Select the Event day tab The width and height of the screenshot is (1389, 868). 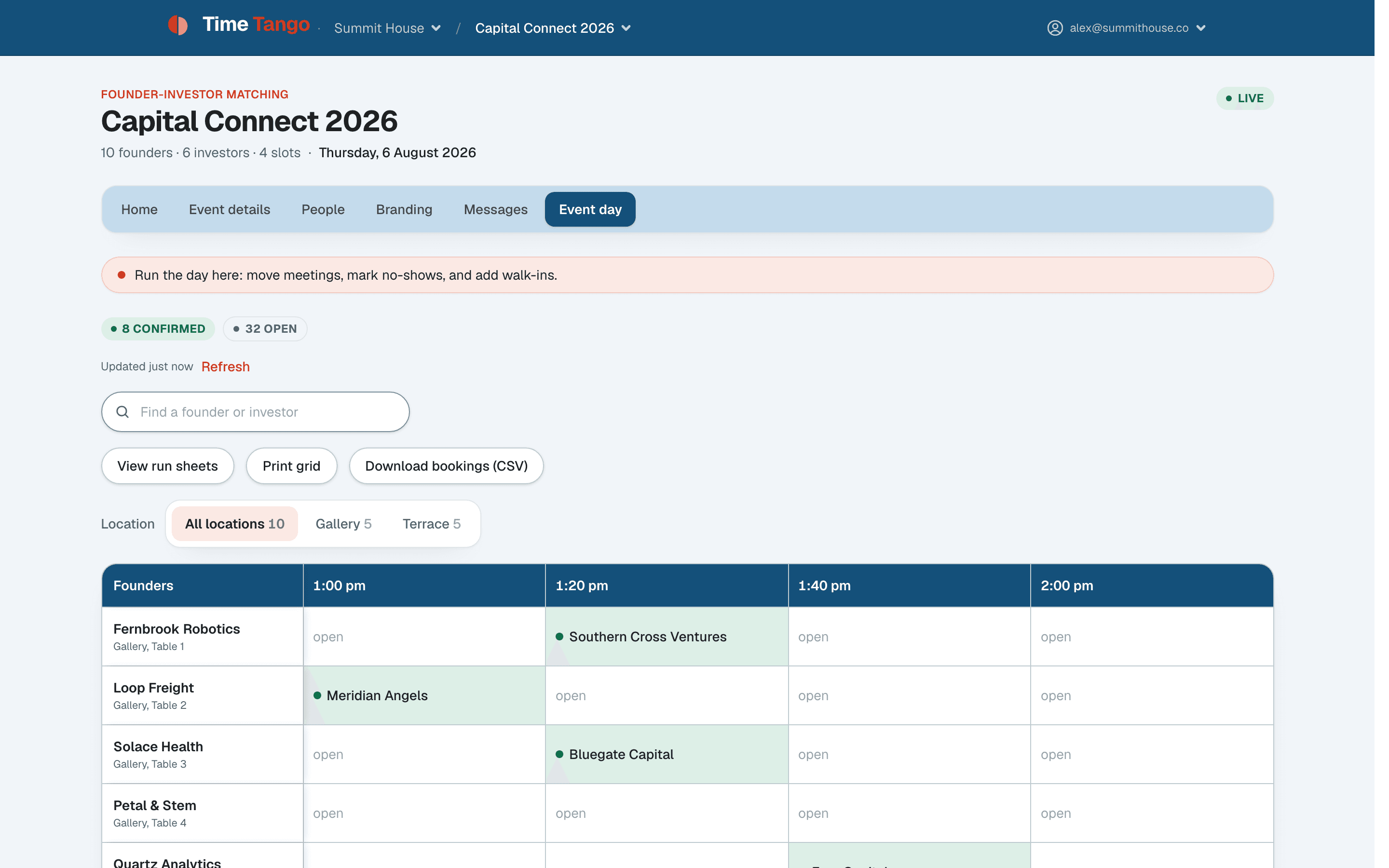click(x=590, y=210)
